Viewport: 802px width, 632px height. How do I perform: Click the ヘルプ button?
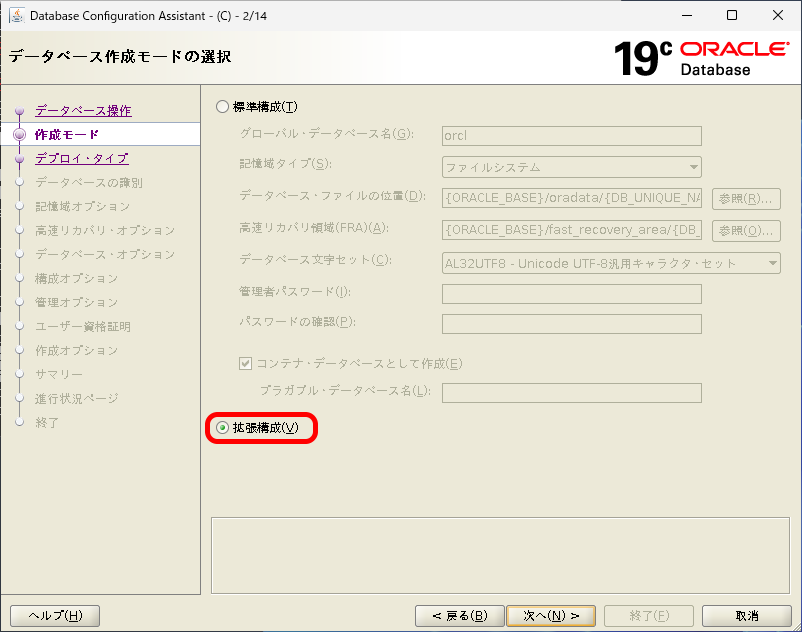click(54, 615)
